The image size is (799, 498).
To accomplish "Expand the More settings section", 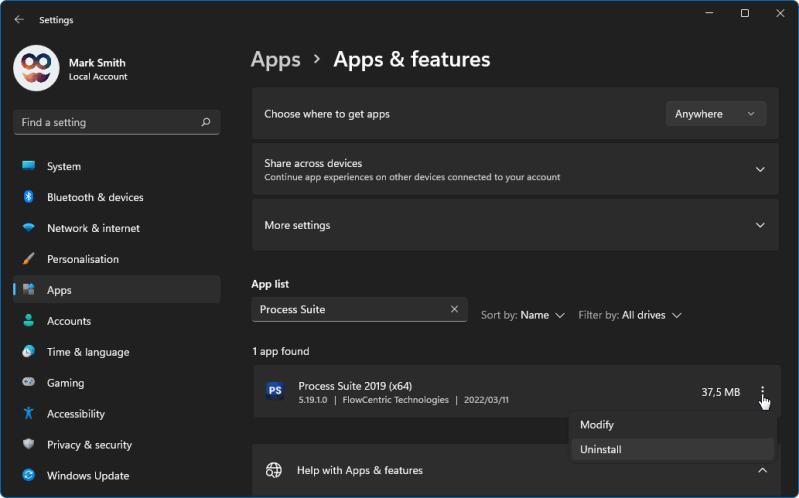I will (x=760, y=225).
